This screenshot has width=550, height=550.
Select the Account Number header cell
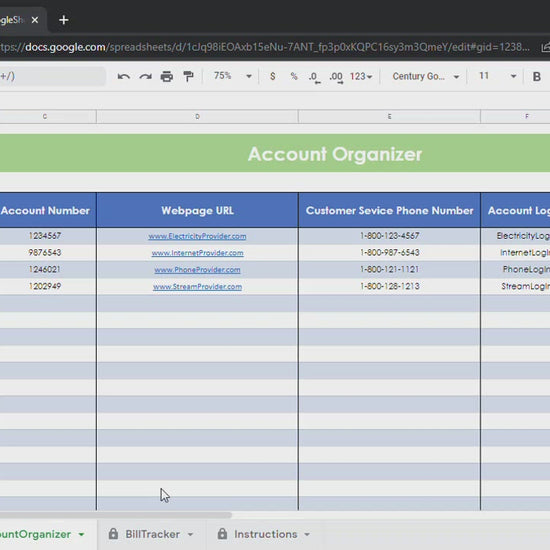pyautogui.click(x=48, y=210)
